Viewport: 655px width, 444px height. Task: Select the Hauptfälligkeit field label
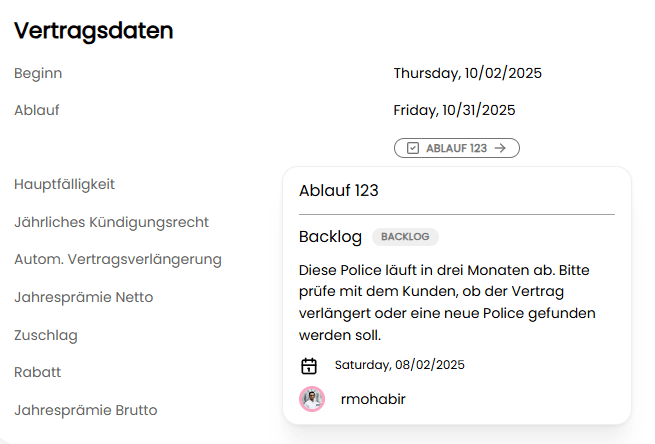(65, 184)
